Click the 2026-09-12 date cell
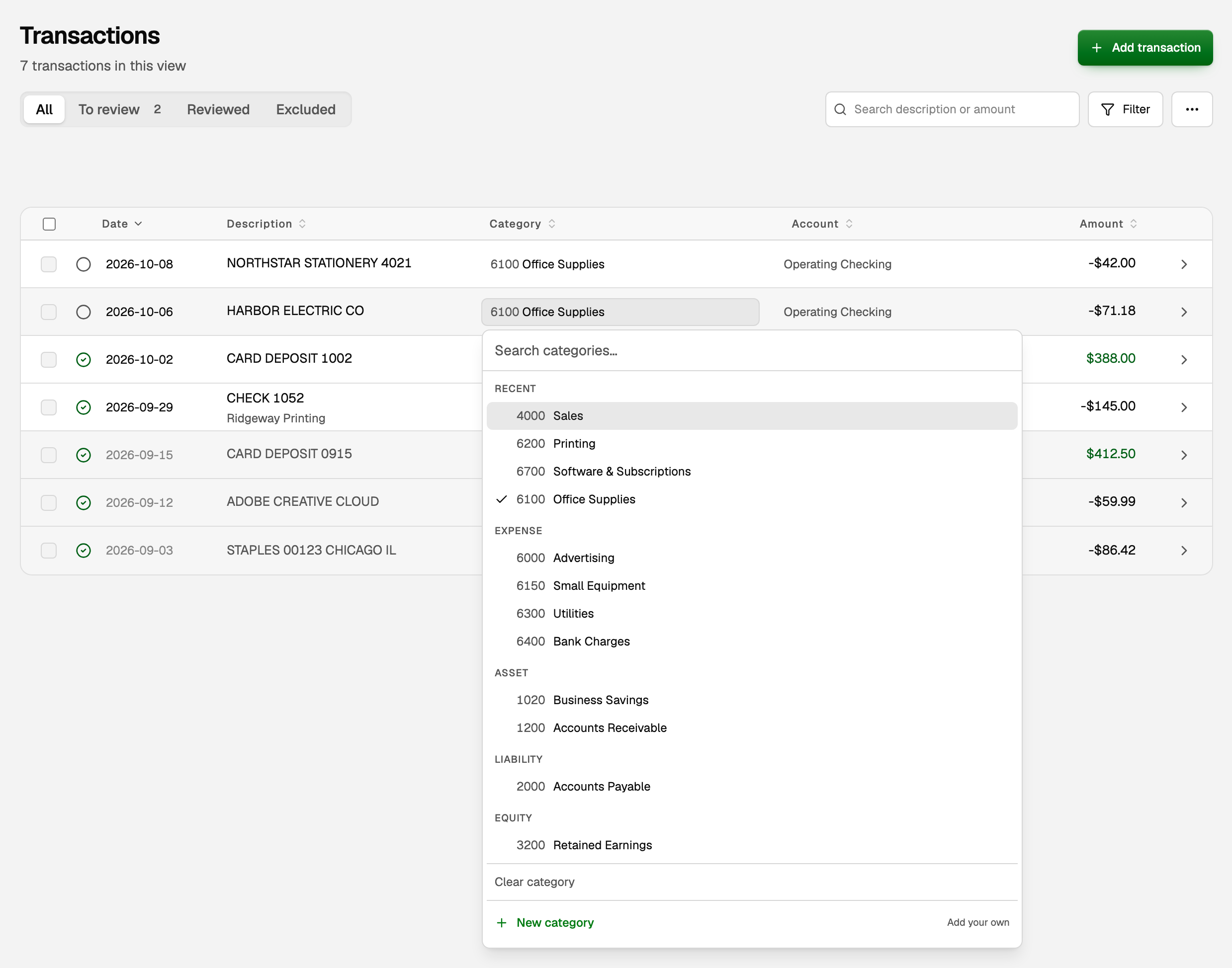Screen dimensions: 1232x968 coord(139,502)
